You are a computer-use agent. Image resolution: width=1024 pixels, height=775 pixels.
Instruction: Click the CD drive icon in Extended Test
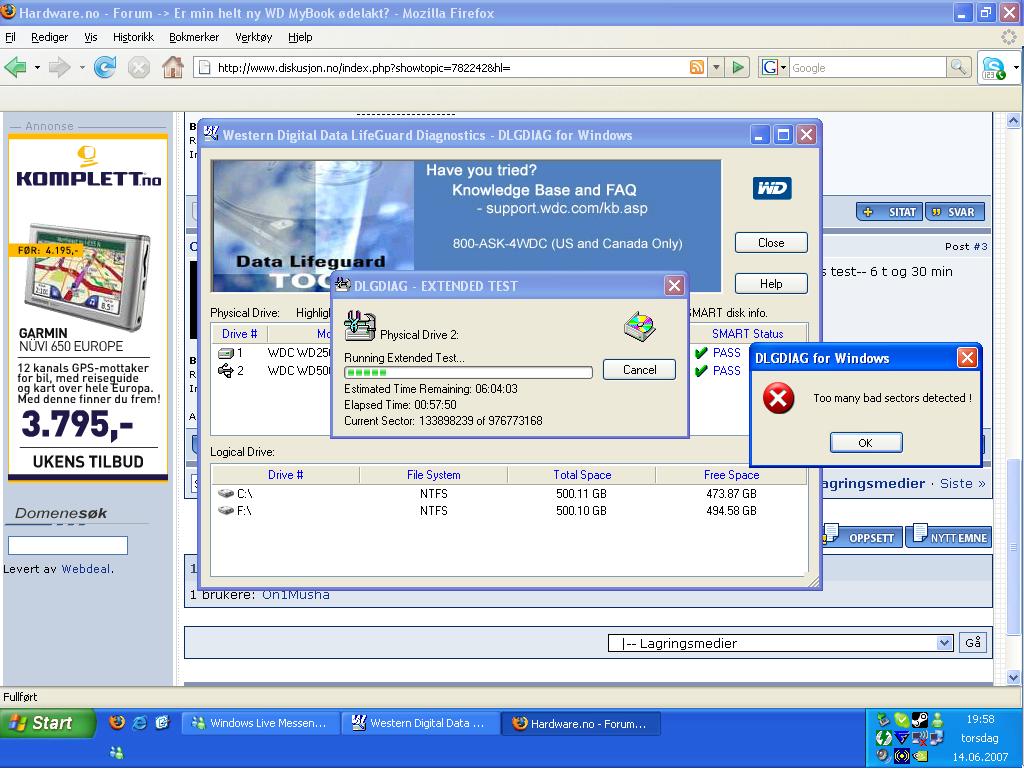pos(639,326)
